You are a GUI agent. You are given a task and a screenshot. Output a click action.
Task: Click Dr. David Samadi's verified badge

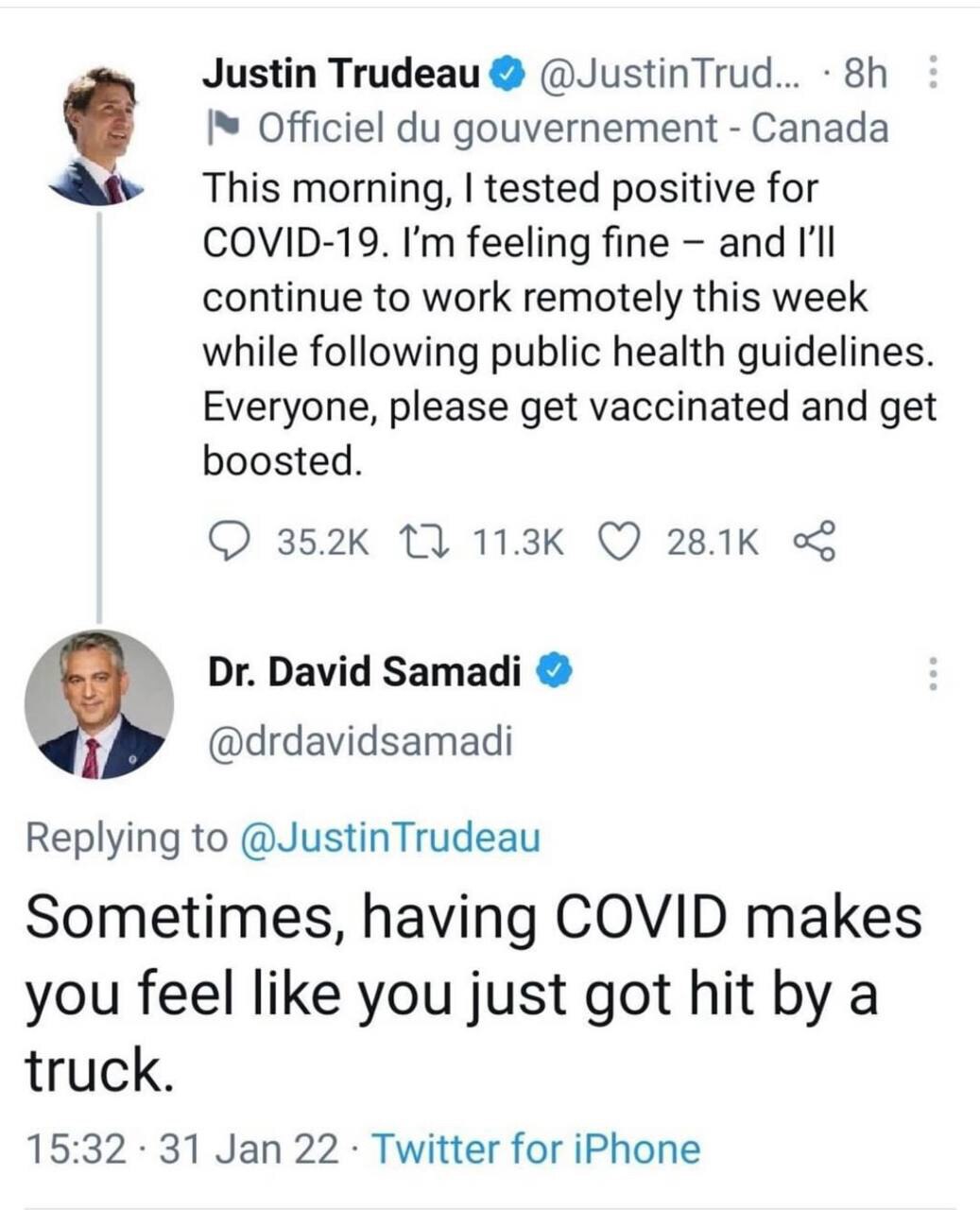[556, 672]
